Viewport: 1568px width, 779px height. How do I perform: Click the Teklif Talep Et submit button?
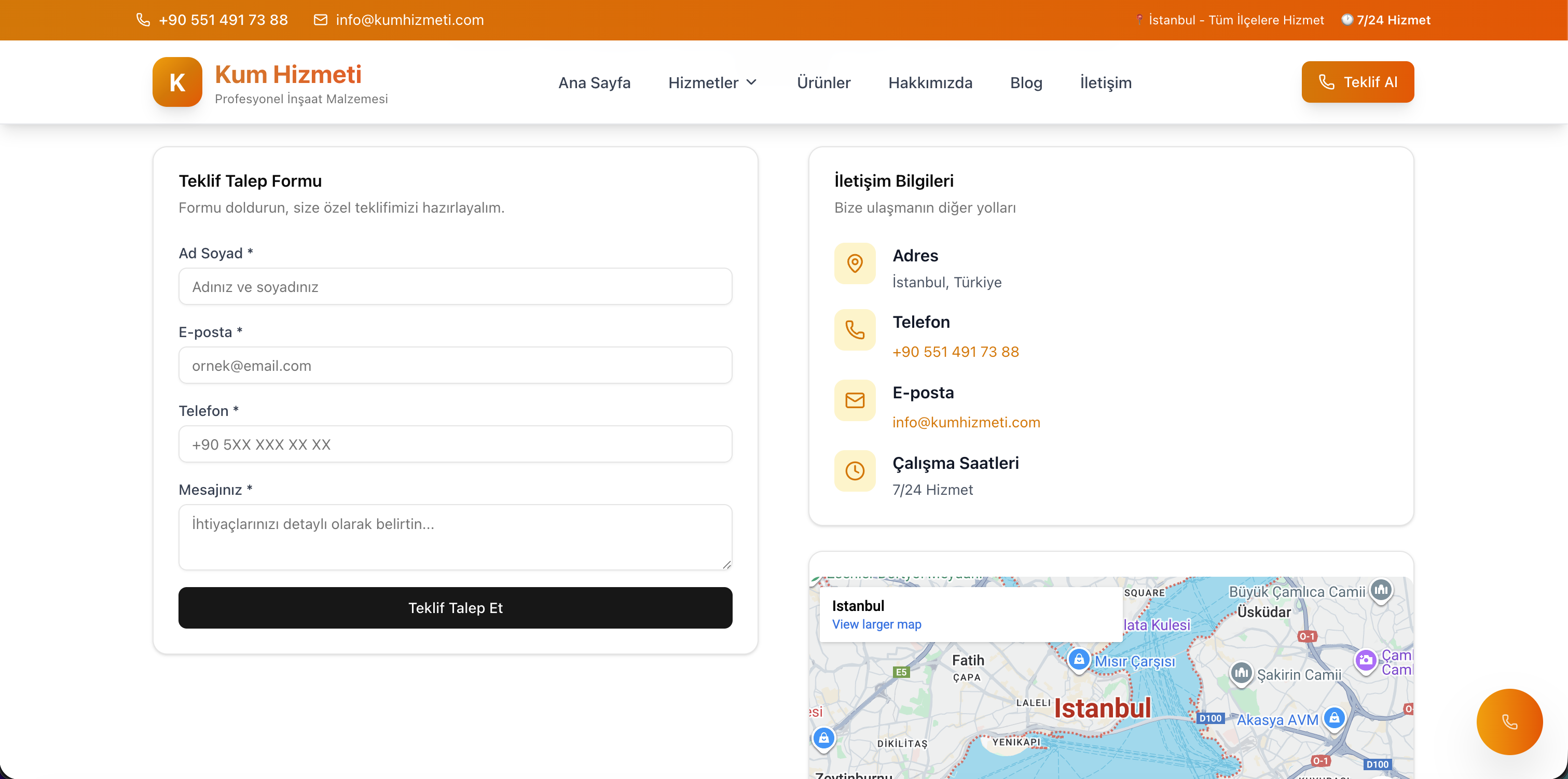point(456,607)
